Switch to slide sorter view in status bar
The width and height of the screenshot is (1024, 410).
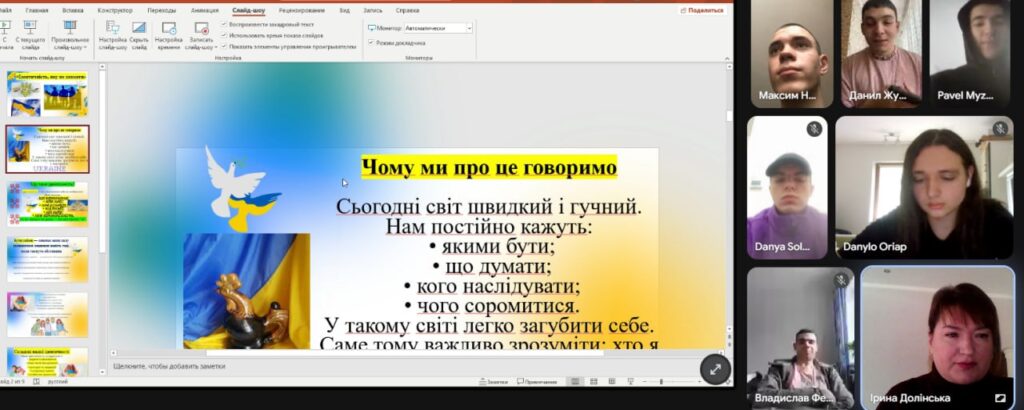593,381
